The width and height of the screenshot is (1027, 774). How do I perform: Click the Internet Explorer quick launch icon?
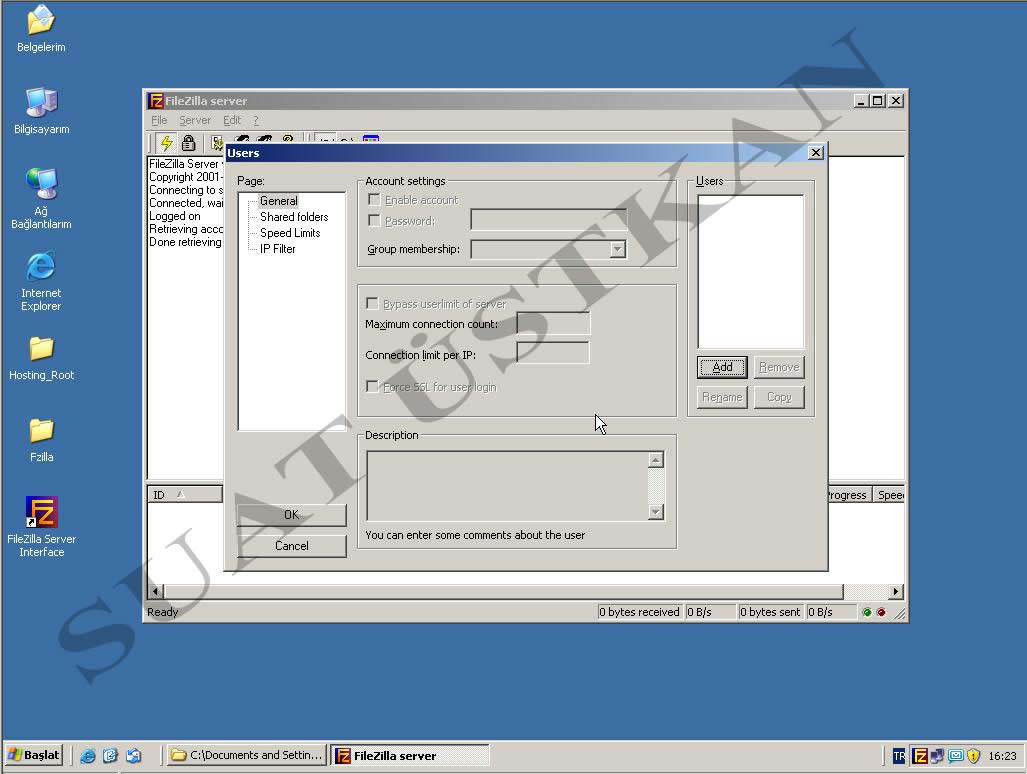[87, 756]
